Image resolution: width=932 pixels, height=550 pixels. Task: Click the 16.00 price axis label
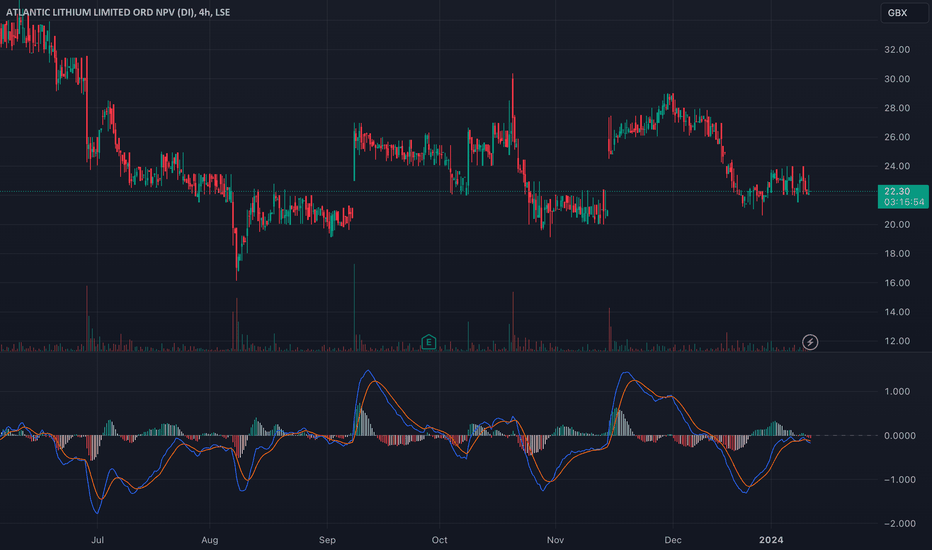point(897,282)
